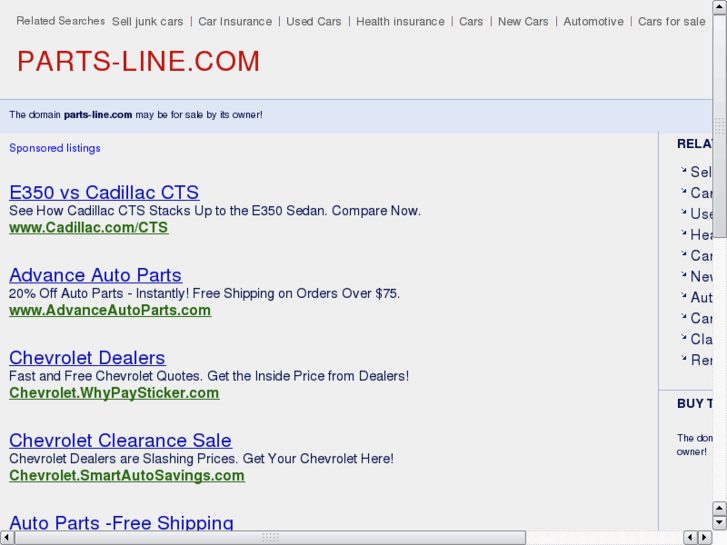The width and height of the screenshot is (727, 545).
Task: Click the horizontal scrollbar far-right arrow
Action: pos(705,537)
